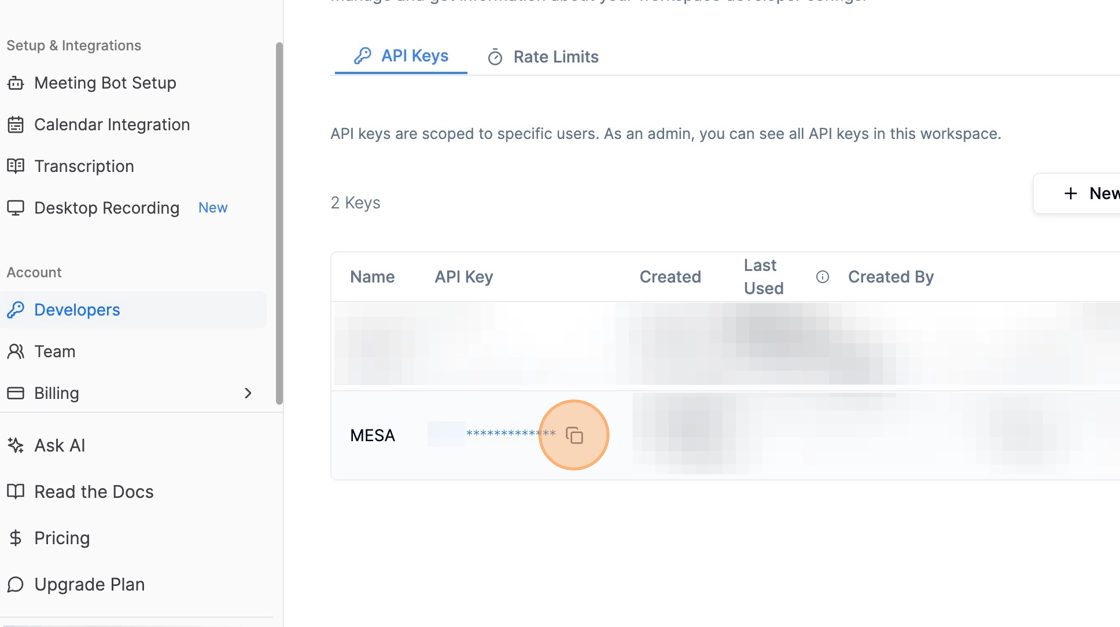Select the MESA key row name

click(372, 435)
